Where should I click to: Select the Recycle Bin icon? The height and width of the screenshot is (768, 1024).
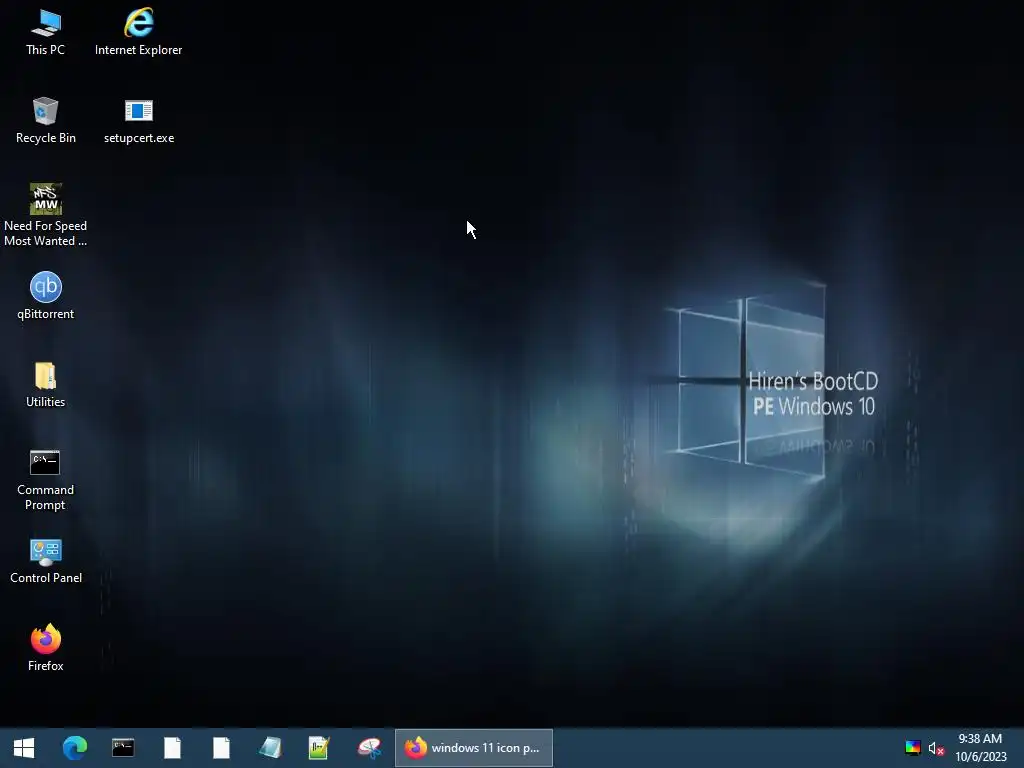tap(45, 121)
